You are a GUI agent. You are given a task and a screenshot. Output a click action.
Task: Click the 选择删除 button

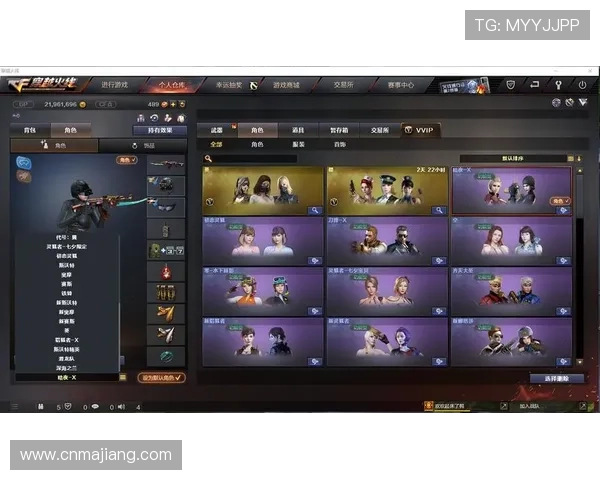coord(557,378)
